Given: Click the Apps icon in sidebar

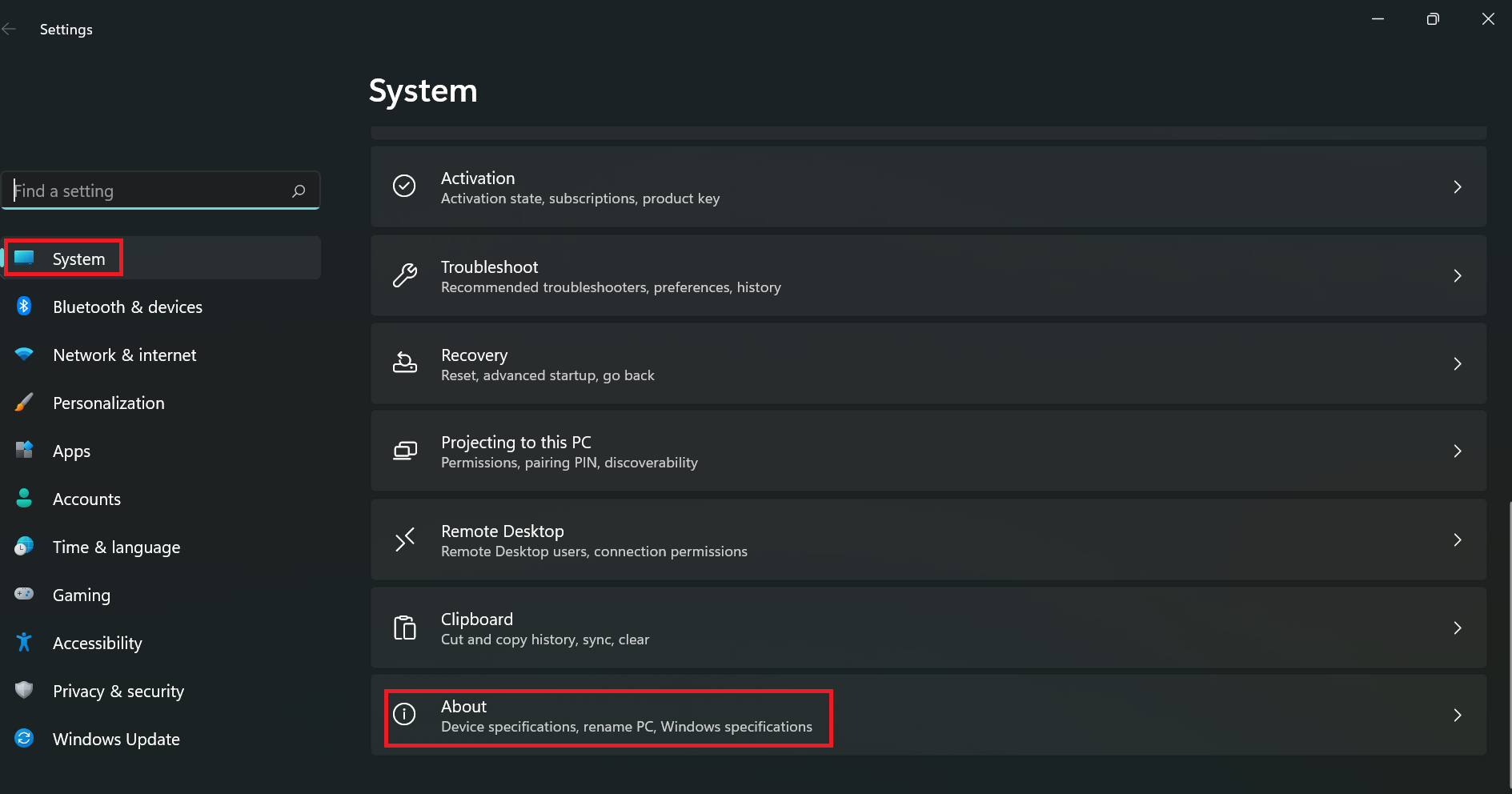Looking at the screenshot, I should pyautogui.click(x=24, y=450).
